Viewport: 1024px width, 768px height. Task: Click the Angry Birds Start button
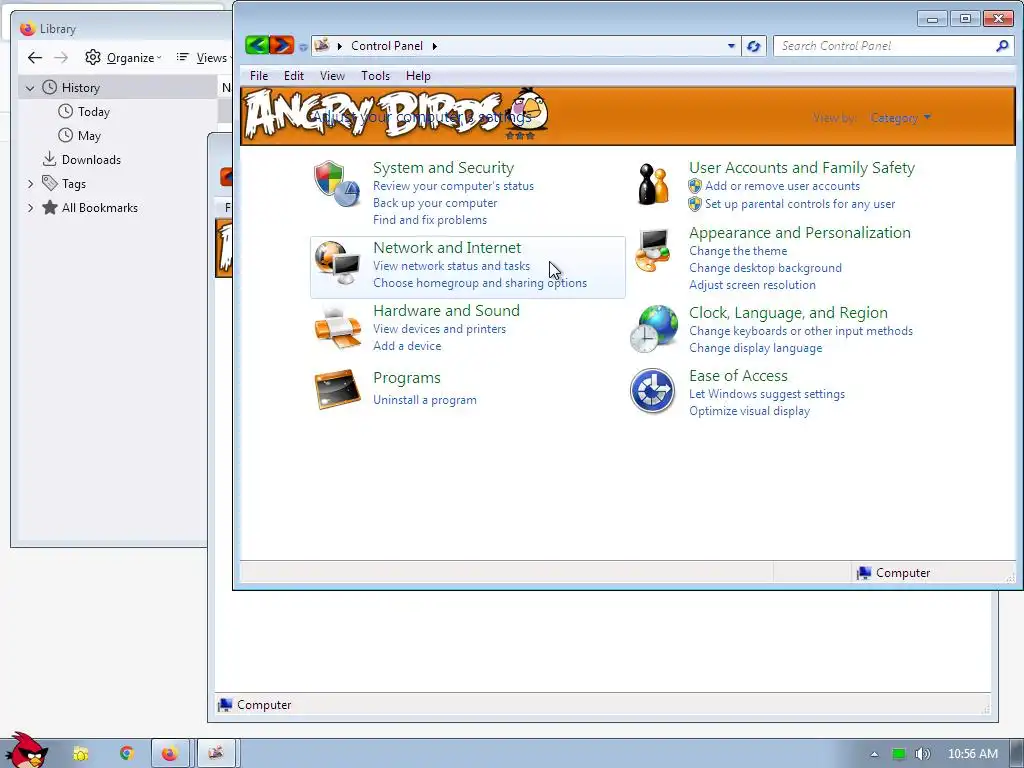pos(25,750)
